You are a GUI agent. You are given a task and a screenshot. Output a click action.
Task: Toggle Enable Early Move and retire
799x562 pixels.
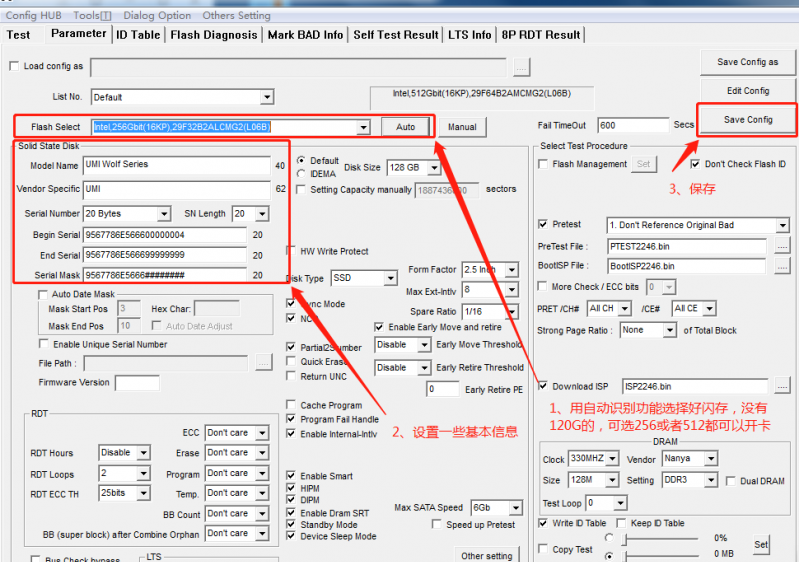tap(379, 327)
